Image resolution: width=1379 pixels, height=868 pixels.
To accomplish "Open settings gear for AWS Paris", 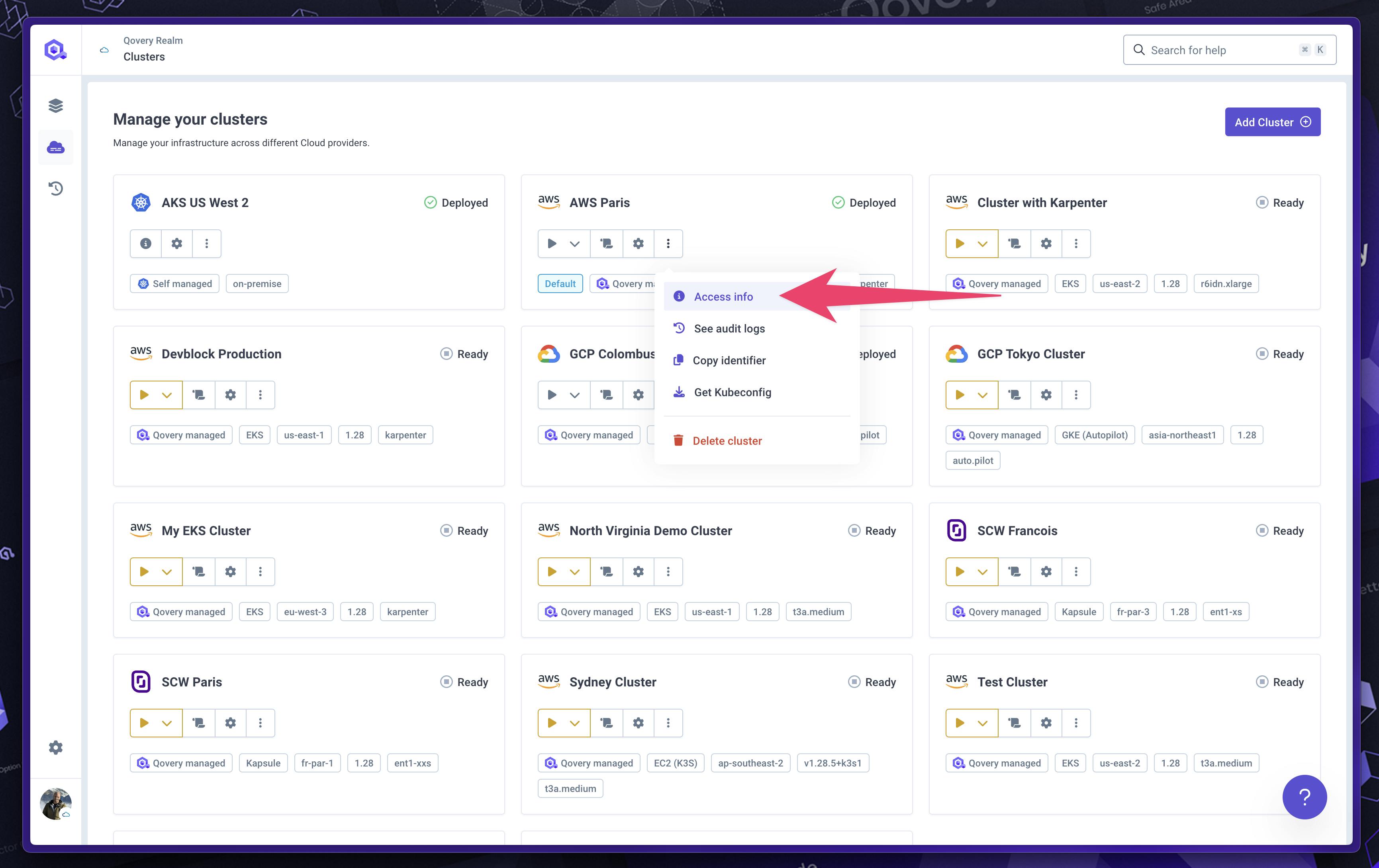I will [x=638, y=243].
